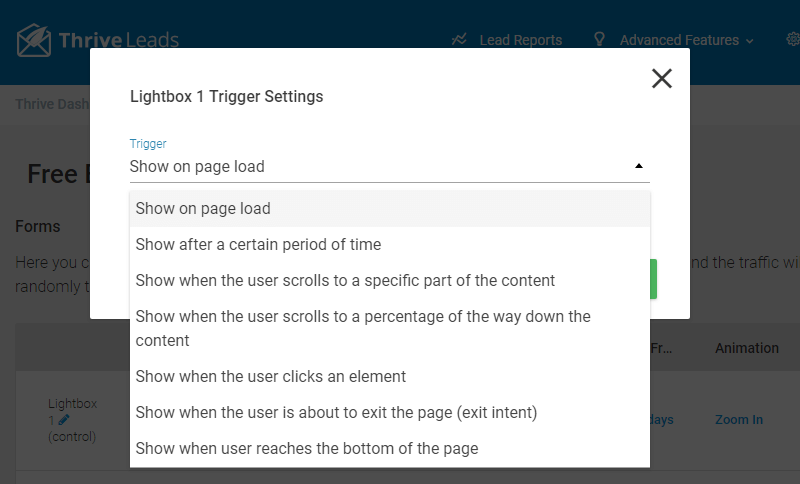
Task: Select 'Show on page load' option
Action: pos(390,209)
